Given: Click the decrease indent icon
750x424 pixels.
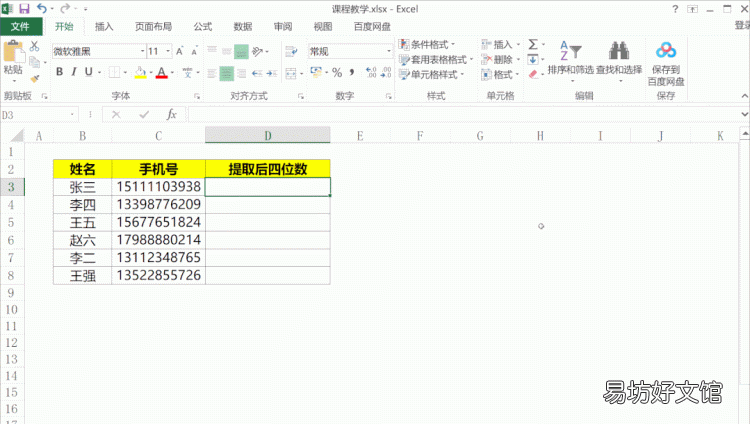Looking at the screenshot, I should [x=257, y=73].
